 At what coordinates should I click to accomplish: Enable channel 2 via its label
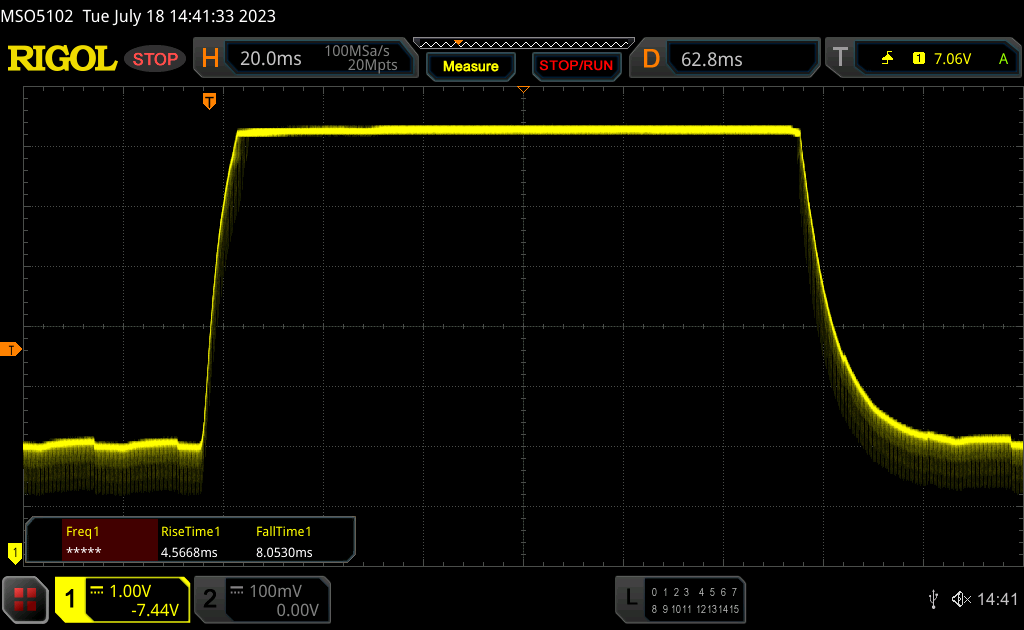point(210,599)
